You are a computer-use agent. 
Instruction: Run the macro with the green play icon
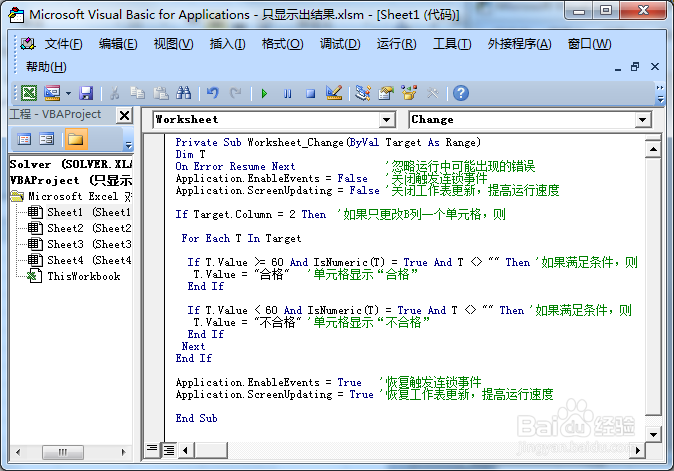(264, 93)
